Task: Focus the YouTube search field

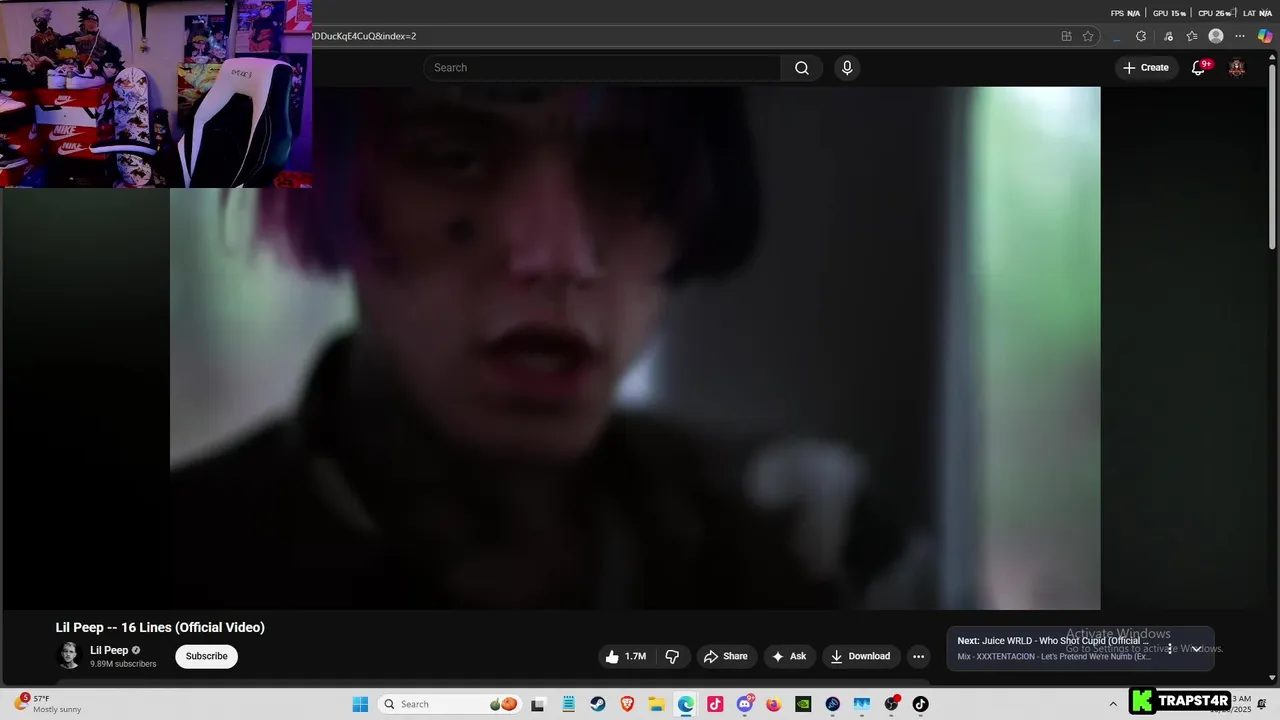Action: pos(602,68)
